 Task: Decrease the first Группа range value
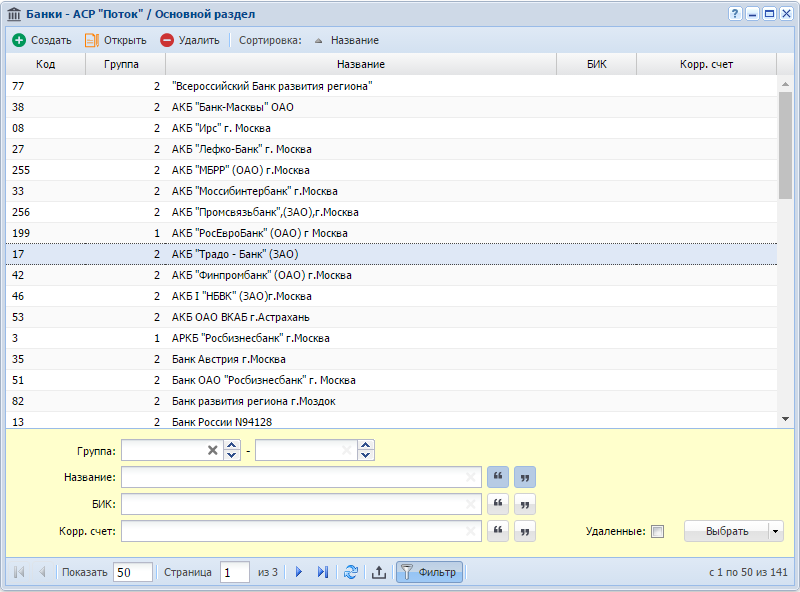(232, 455)
